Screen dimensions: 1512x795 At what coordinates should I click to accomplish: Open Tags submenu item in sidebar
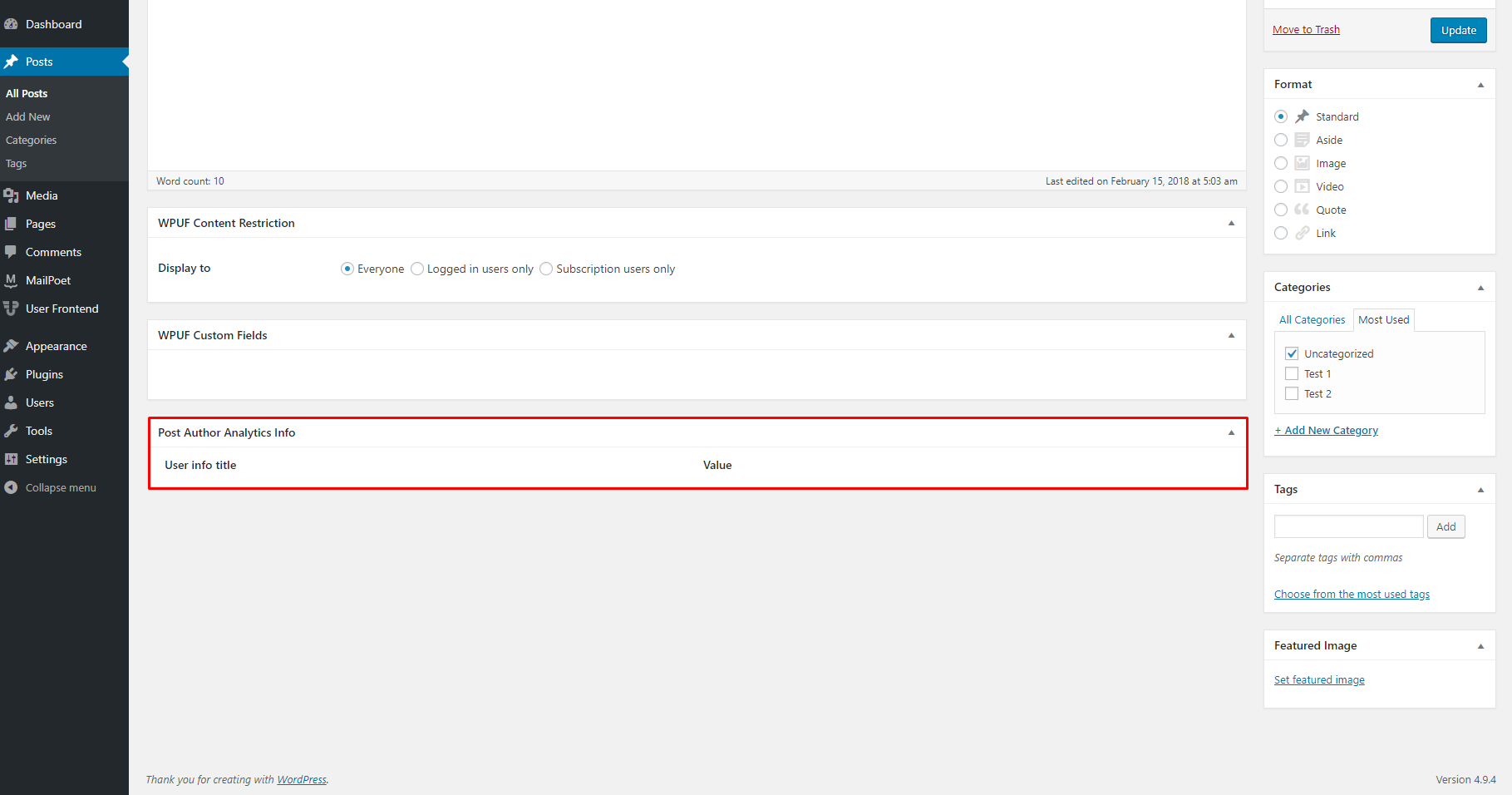[x=17, y=163]
